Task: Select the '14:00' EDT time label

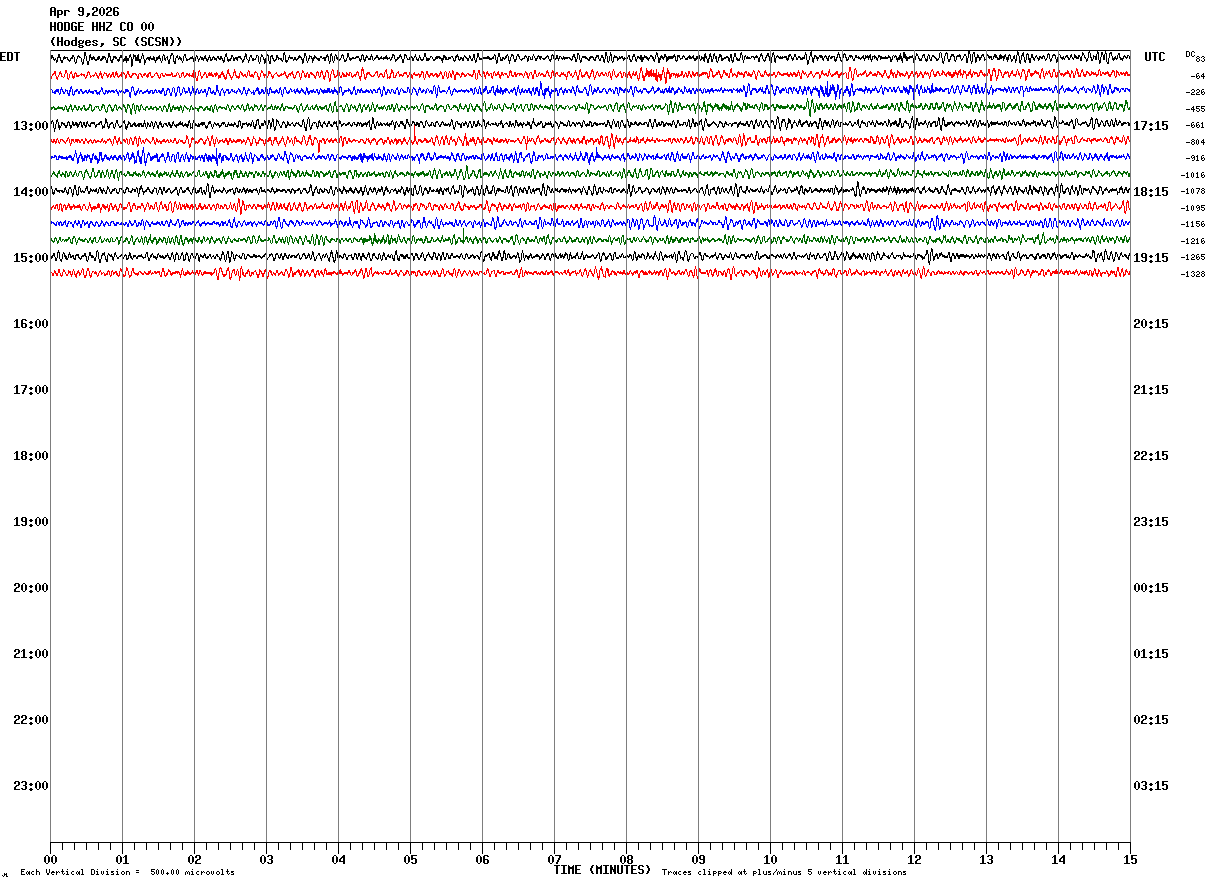Action: coord(31,192)
